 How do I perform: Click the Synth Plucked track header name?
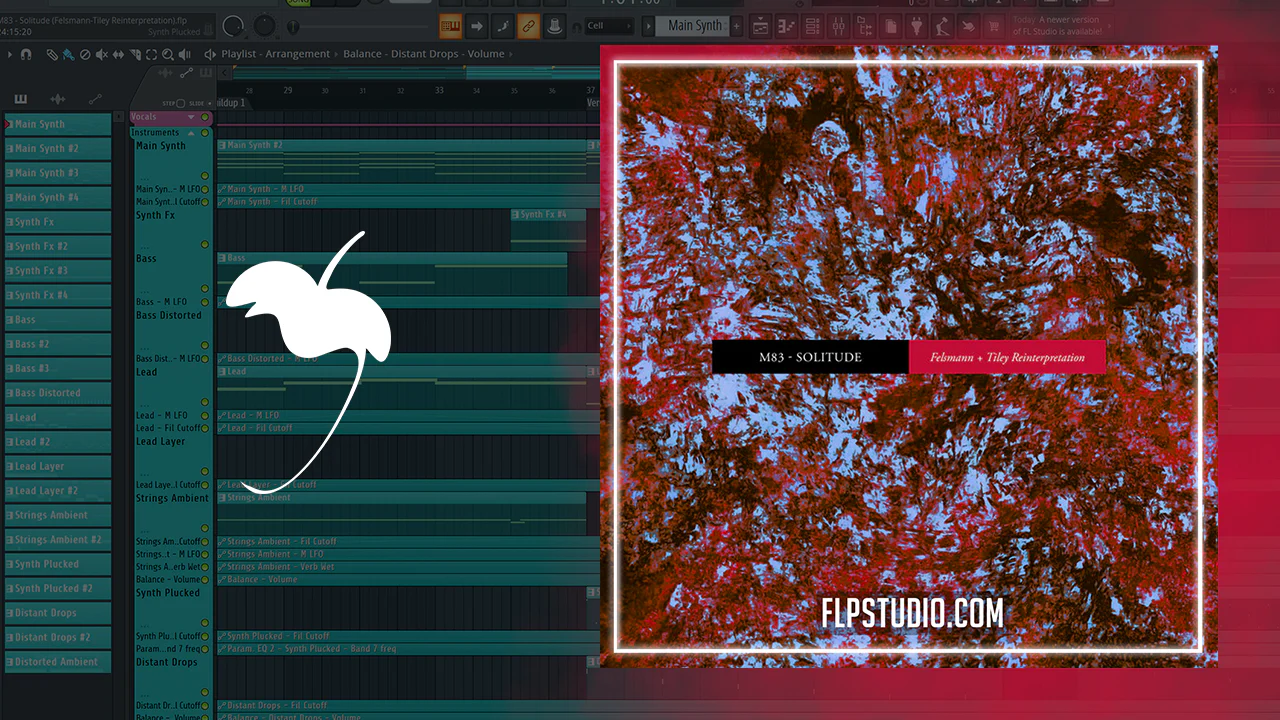coord(168,593)
